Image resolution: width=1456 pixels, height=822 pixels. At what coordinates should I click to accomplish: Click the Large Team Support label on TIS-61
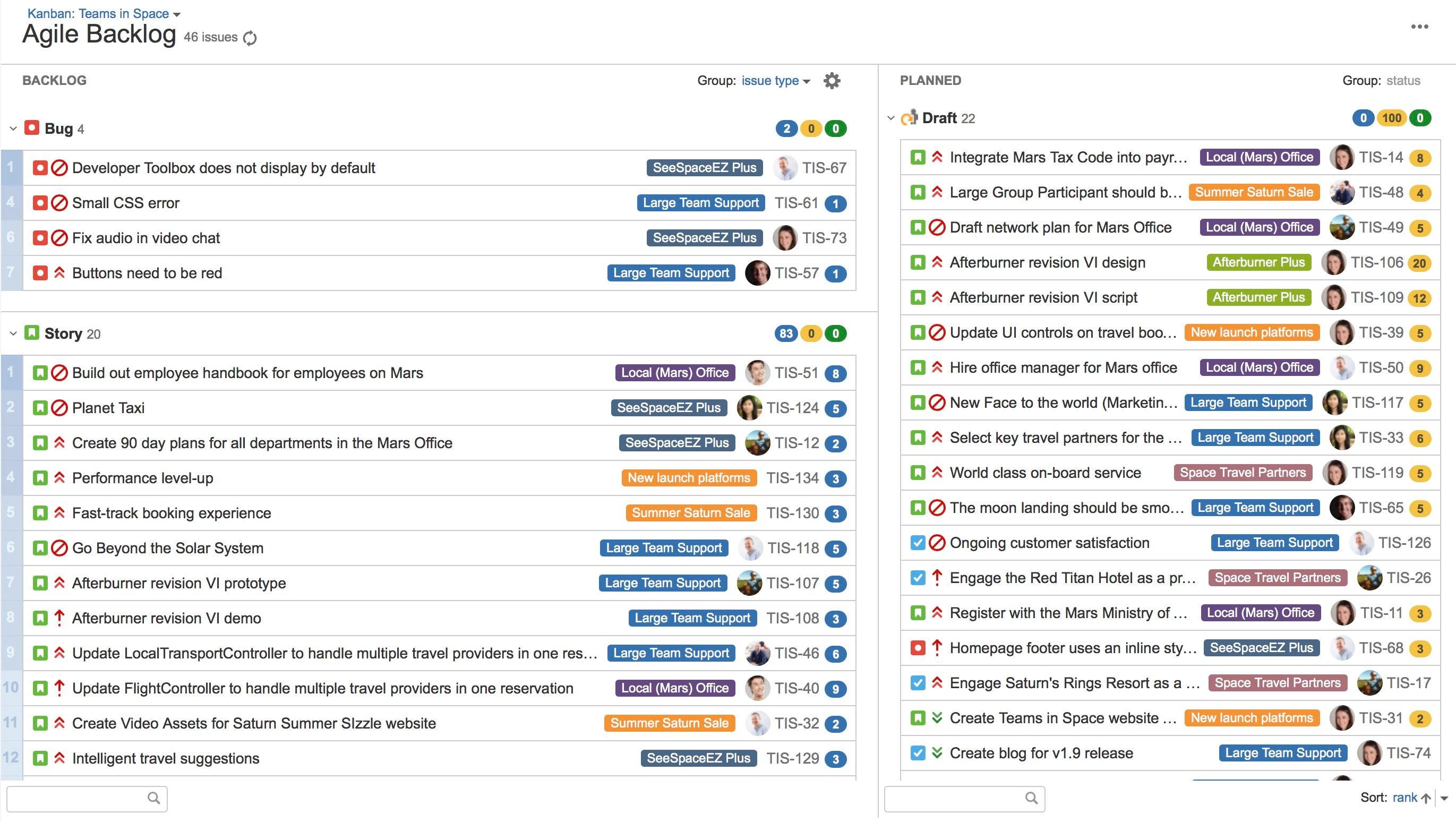click(700, 203)
